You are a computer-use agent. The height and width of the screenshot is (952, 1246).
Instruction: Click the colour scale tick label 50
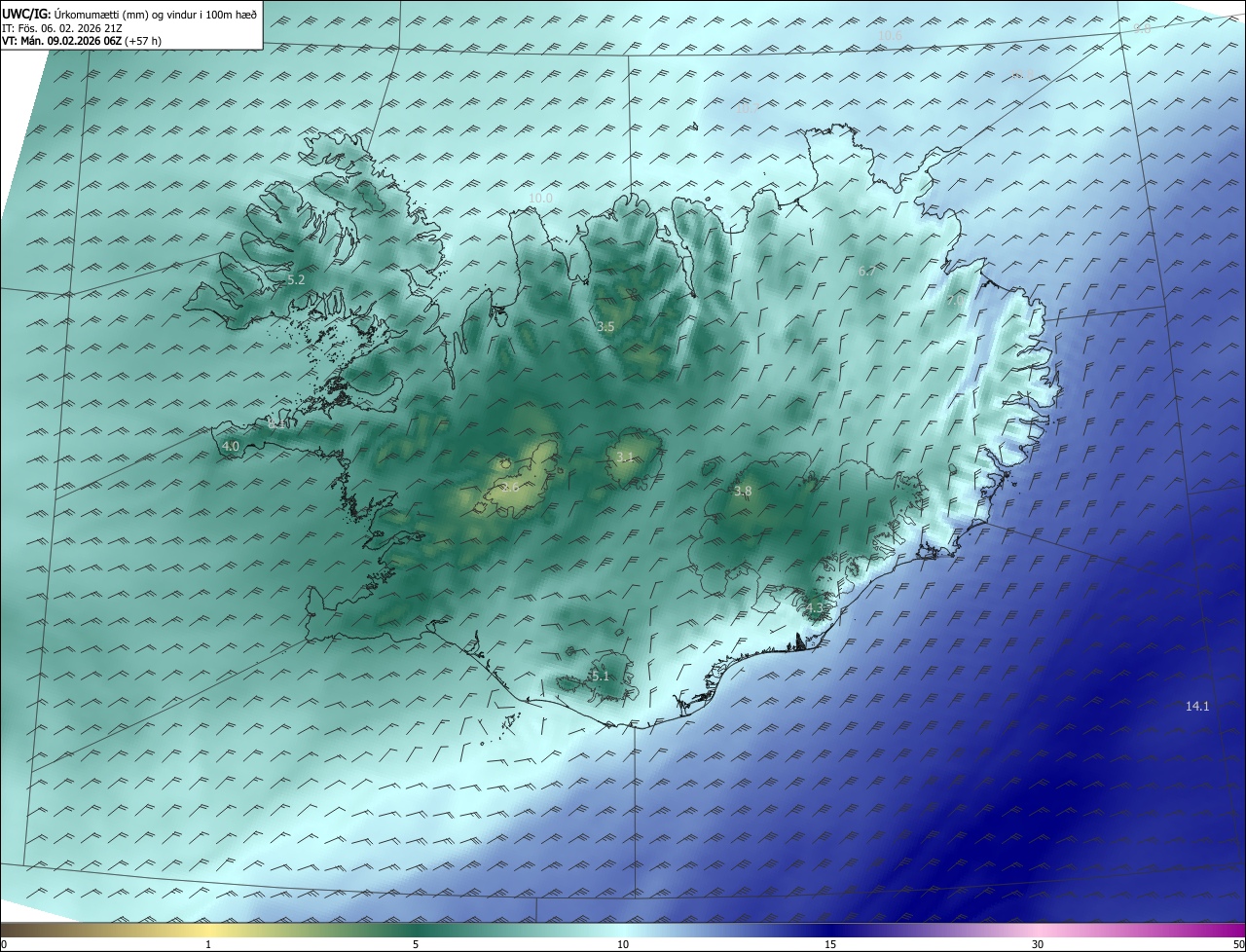click(1239, 944)
